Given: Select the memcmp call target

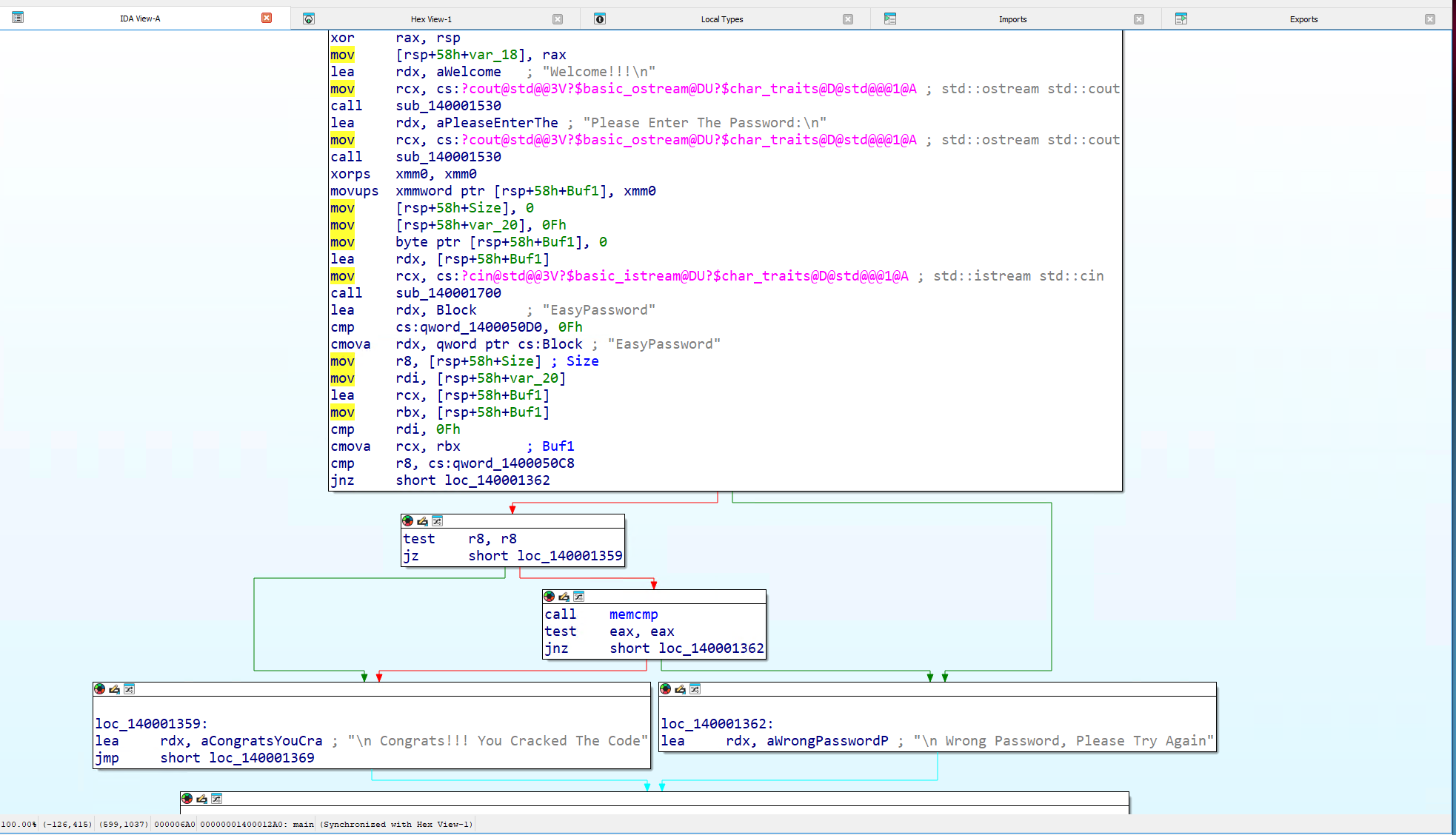Looking at the screenshot, I should coord(633,614).
